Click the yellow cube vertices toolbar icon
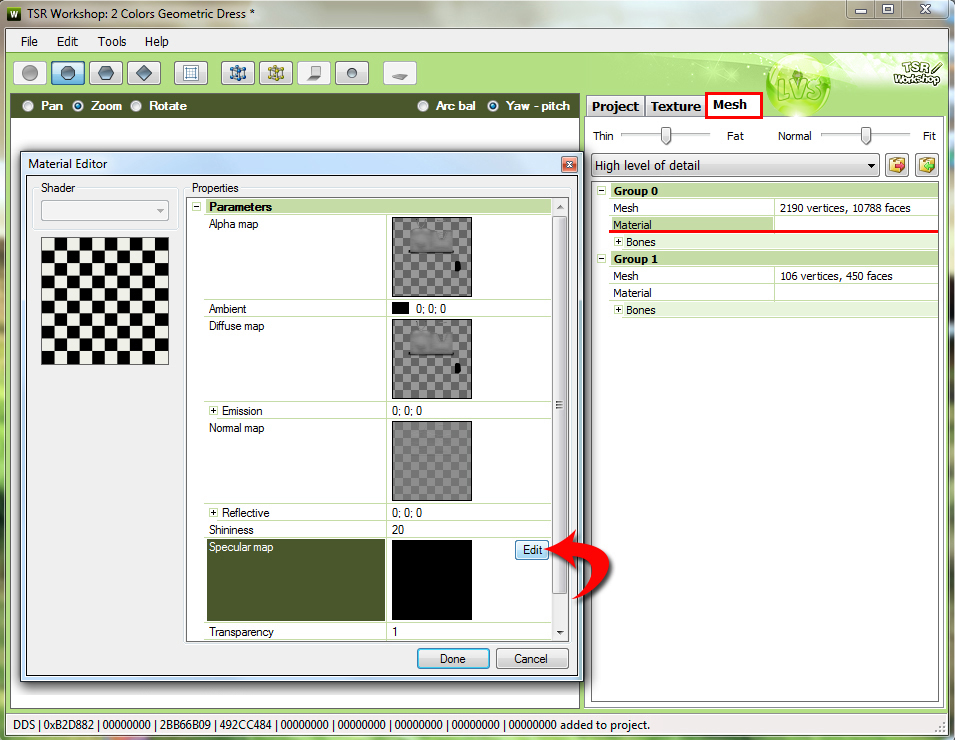Screen dimensions: 955x740 coord(276,73)
